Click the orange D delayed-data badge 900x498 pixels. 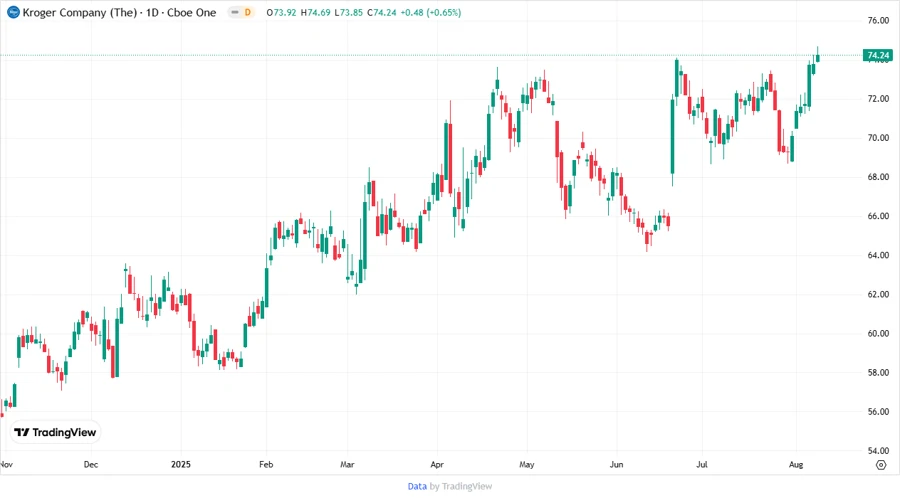247,12
